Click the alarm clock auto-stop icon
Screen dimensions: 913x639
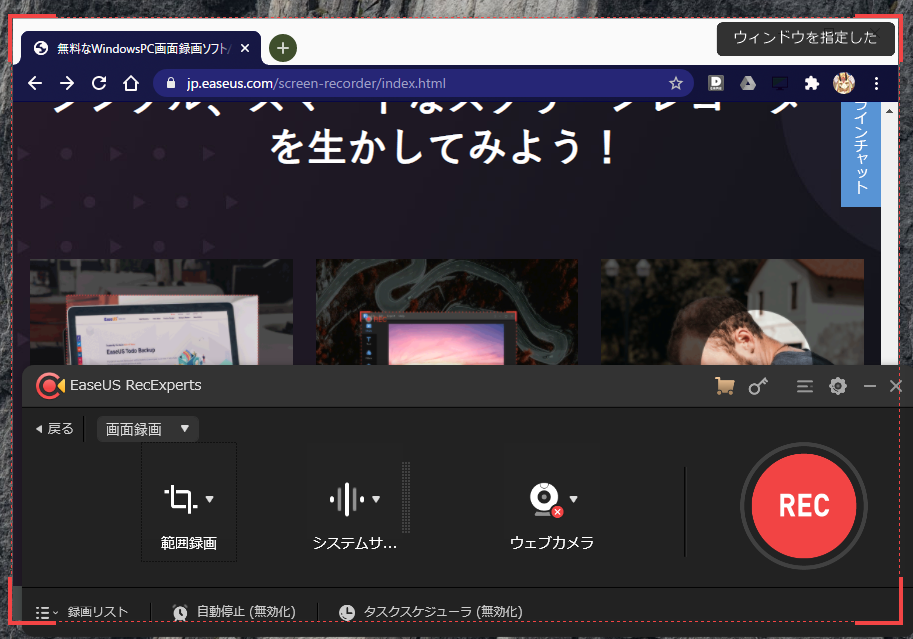coord(180,612)
